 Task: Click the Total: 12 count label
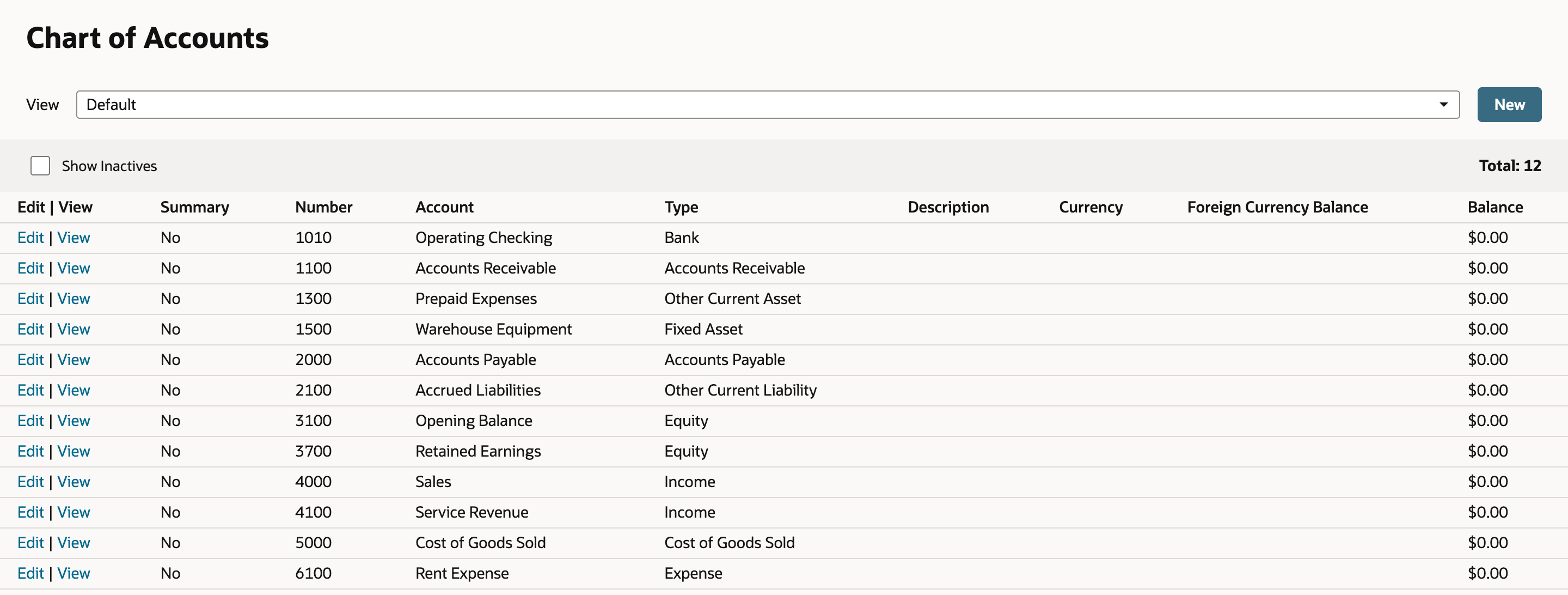click(1510, 166)
